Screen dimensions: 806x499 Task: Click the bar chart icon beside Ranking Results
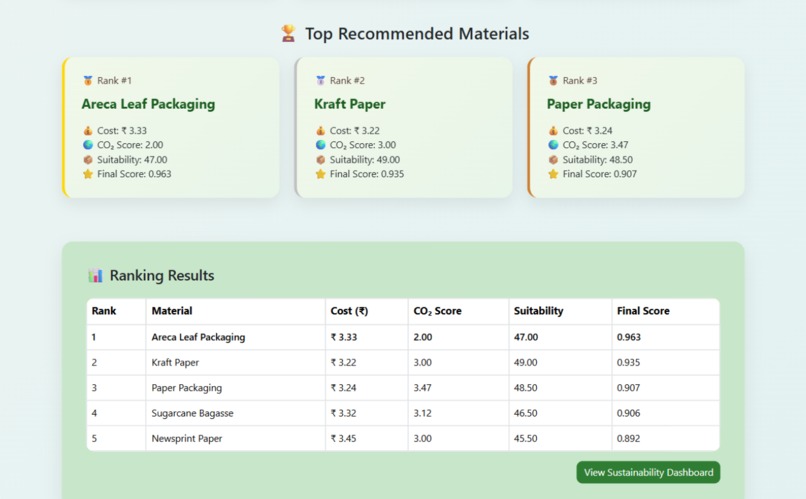(x=95, y=275)
